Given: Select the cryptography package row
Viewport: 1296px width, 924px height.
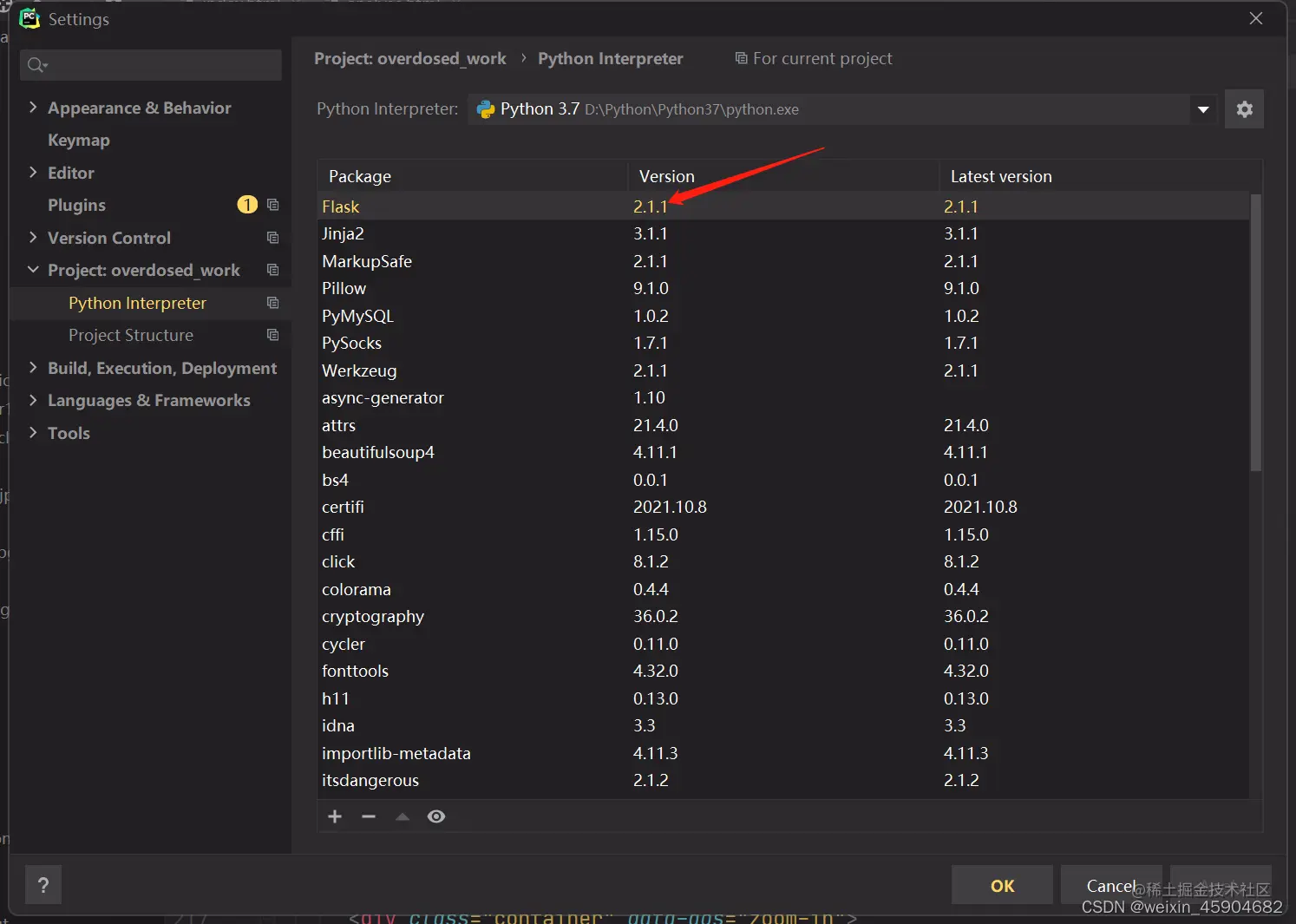Looking at the screenshot, I should (783, 616).
